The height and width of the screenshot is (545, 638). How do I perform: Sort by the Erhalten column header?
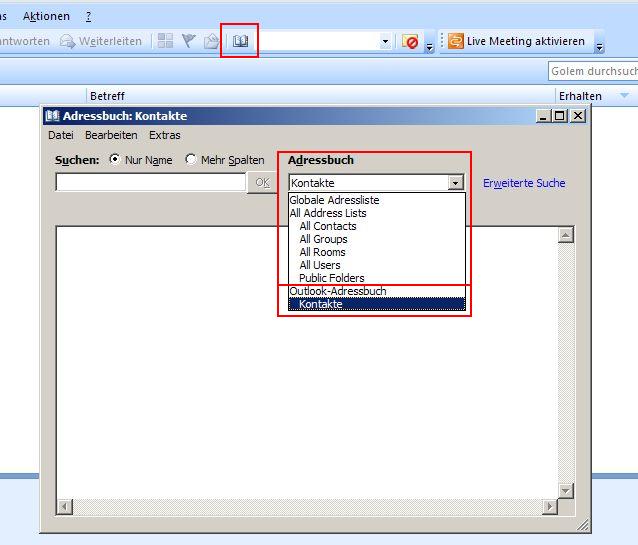click(580, 96)
